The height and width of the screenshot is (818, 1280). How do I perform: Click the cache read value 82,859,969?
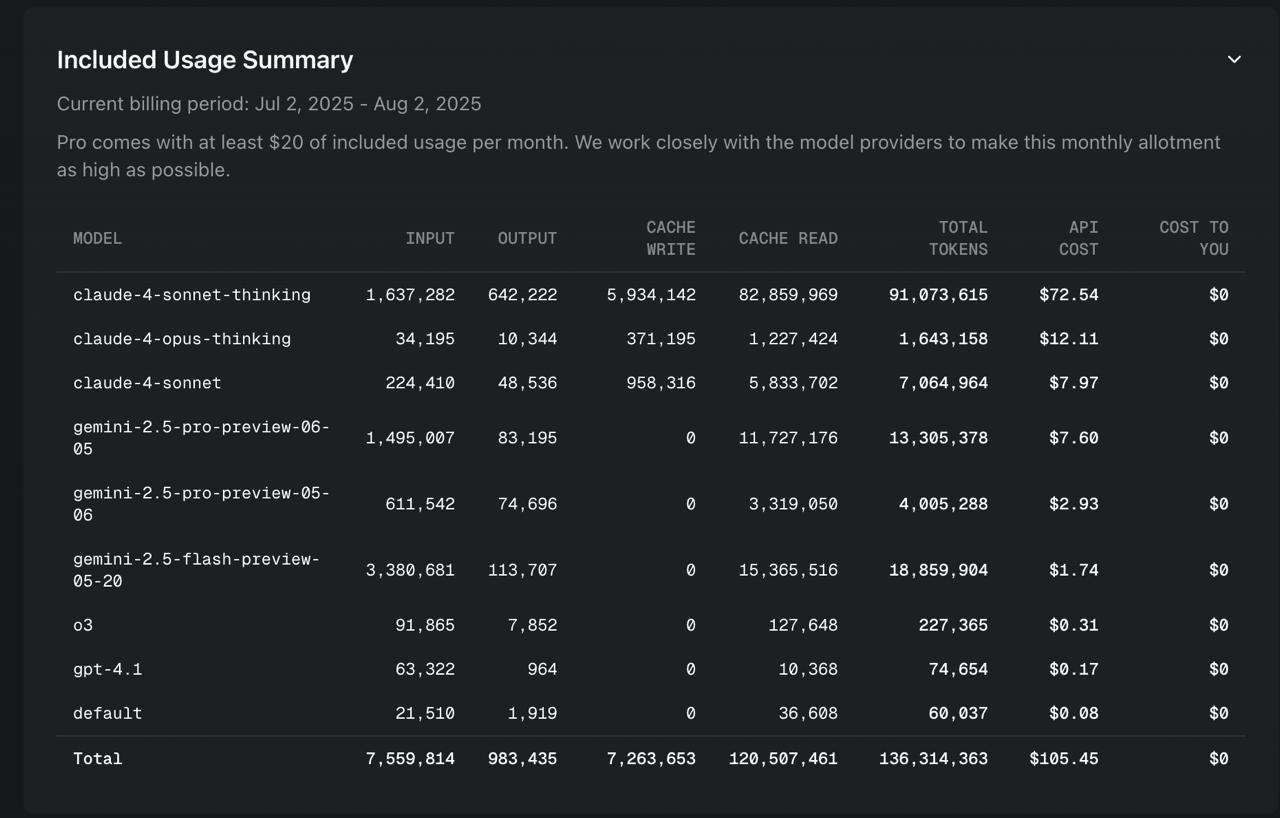(x=789, y=295)
